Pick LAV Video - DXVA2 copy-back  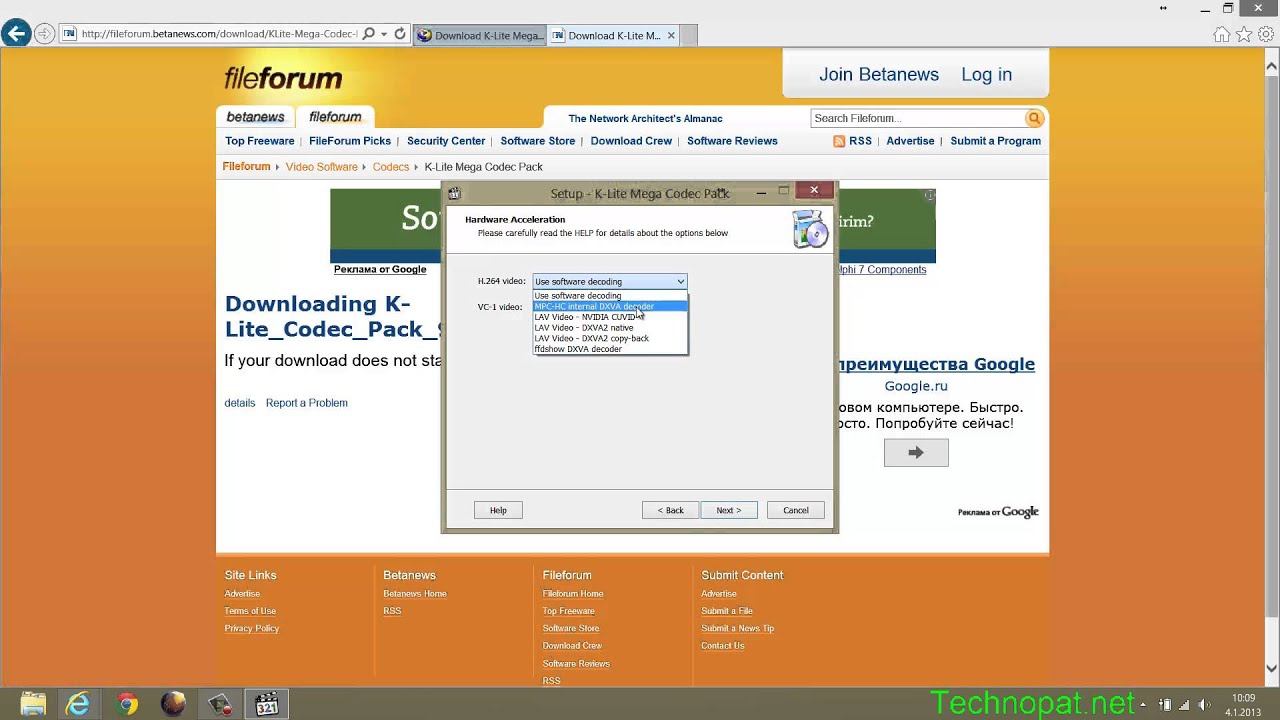(x=610, y=338)
